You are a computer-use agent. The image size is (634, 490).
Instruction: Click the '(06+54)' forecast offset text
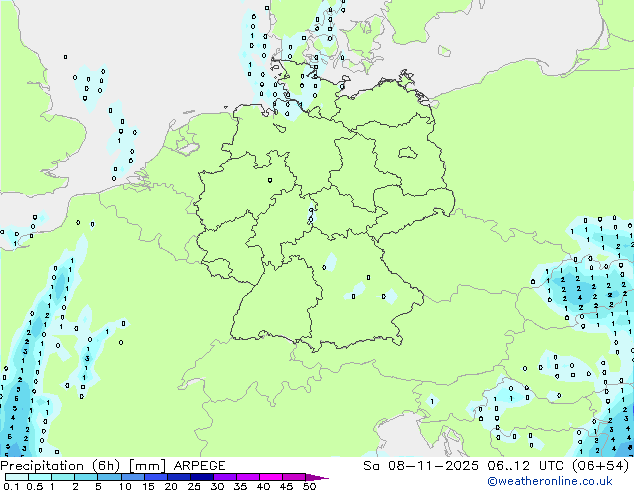[600, 466]
